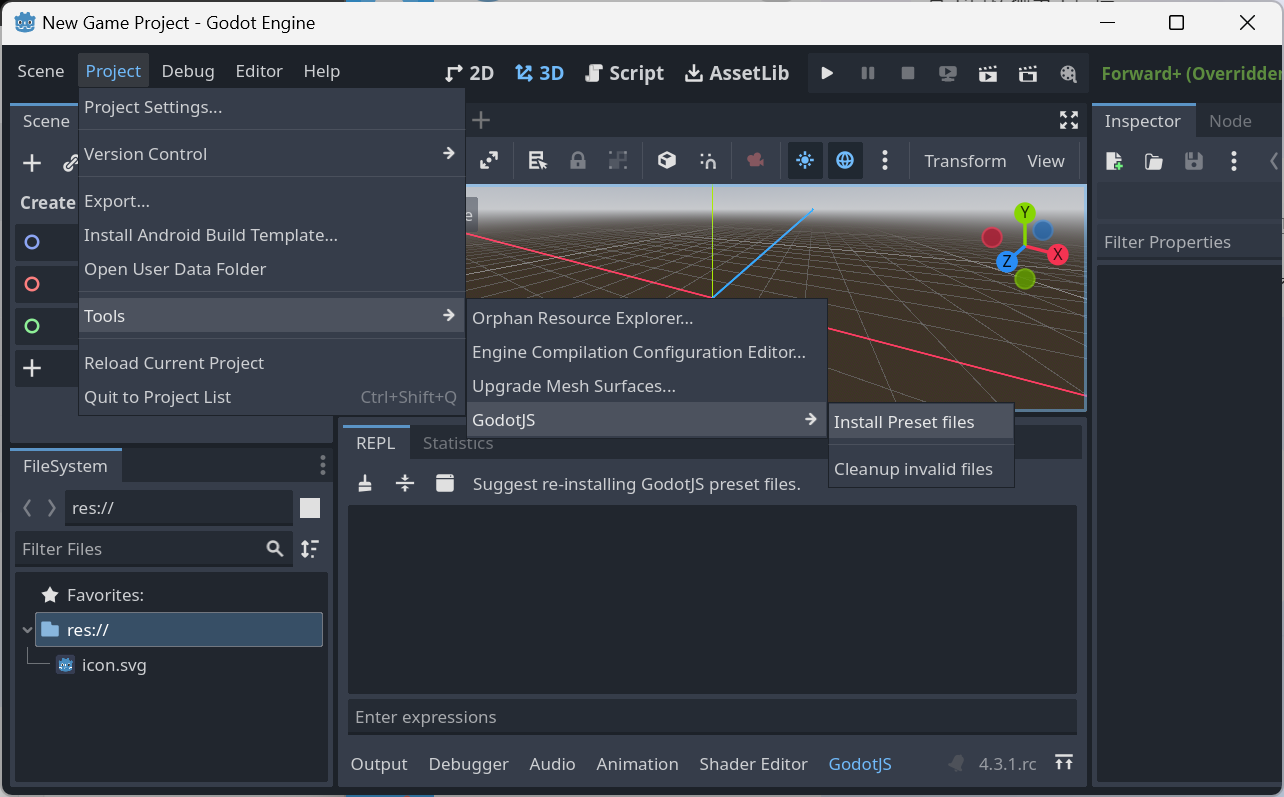This screenshot has height=797, width=1284.
Task: Open the Forward+ renderer dropdown
Action: [x=1192, y=73]
